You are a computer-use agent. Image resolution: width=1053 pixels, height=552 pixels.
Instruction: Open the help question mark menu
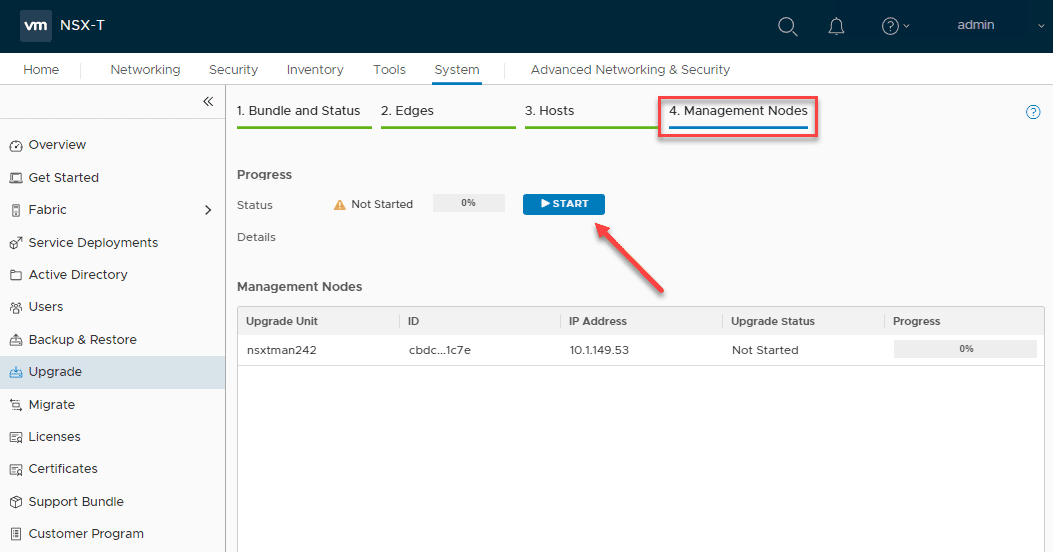click(895, 26)
